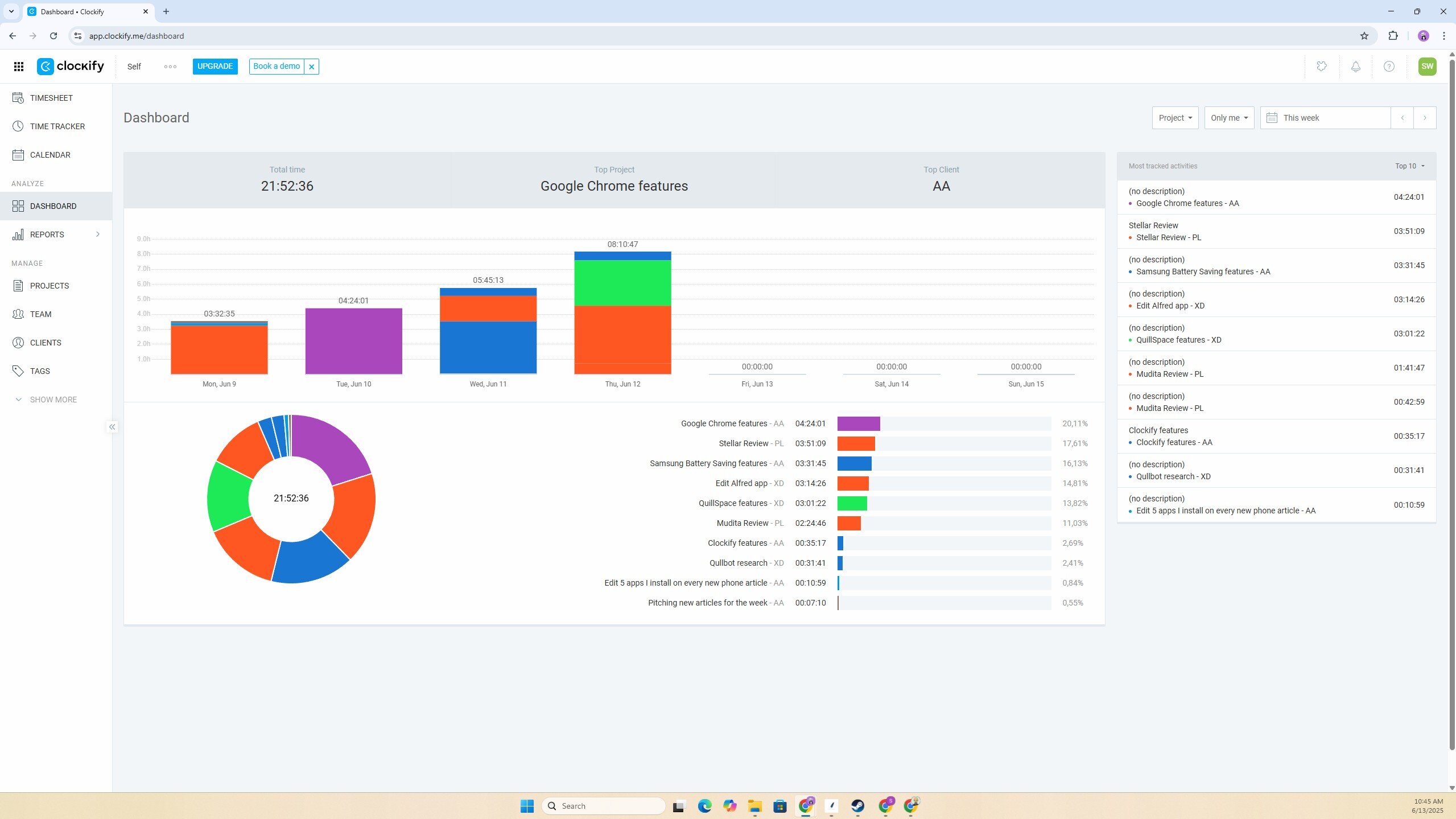Go to the Timesheet page
The image size is (1456, 819).
[x=51, y=98]
